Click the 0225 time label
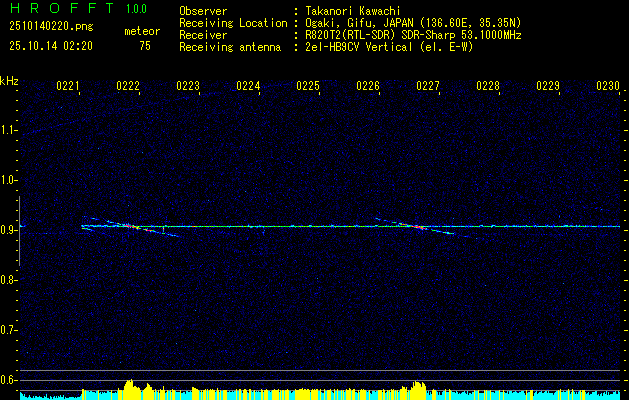Viewport: 629px width, 400px height. (308, 86)
